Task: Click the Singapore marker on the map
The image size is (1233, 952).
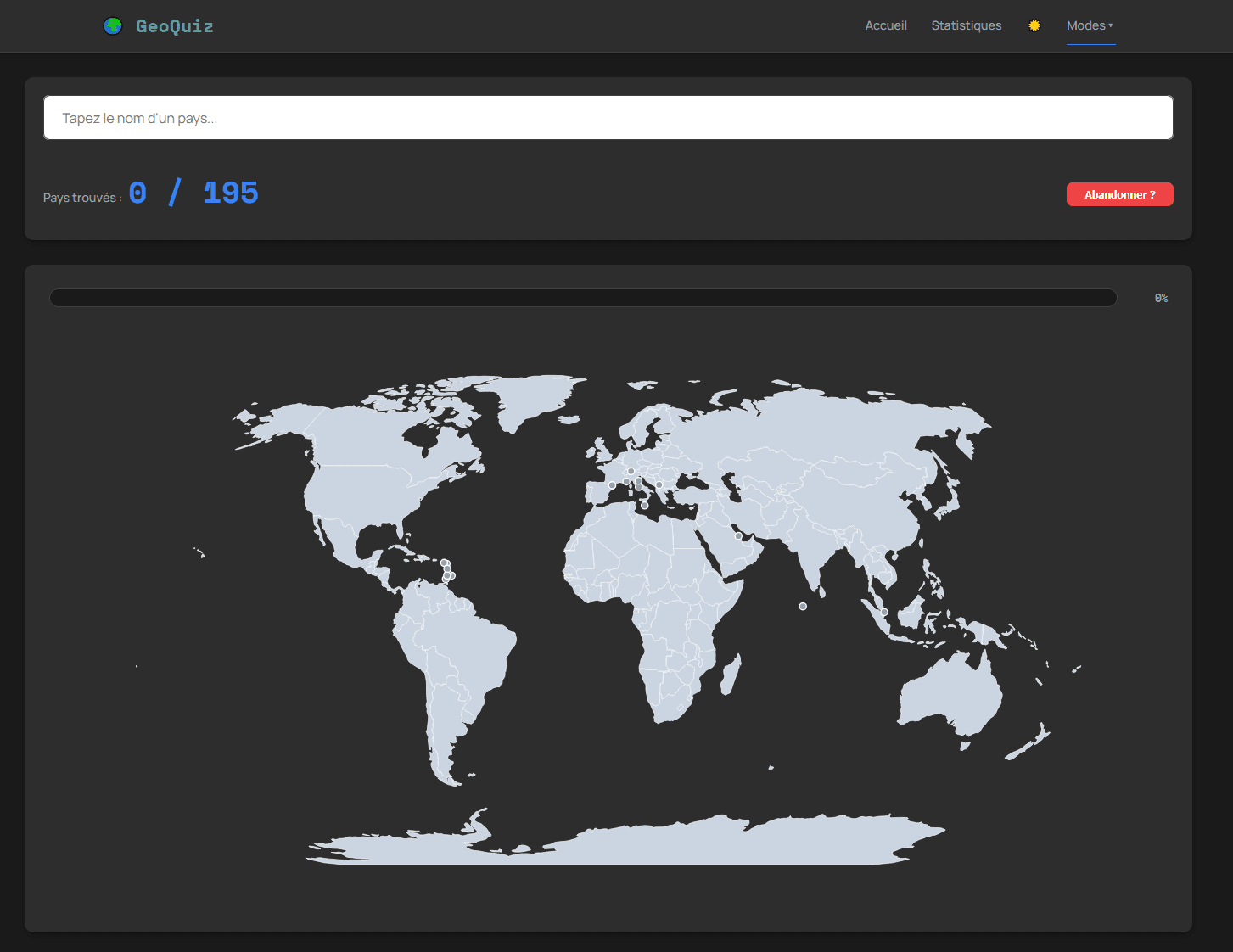Action: [883, 611]
